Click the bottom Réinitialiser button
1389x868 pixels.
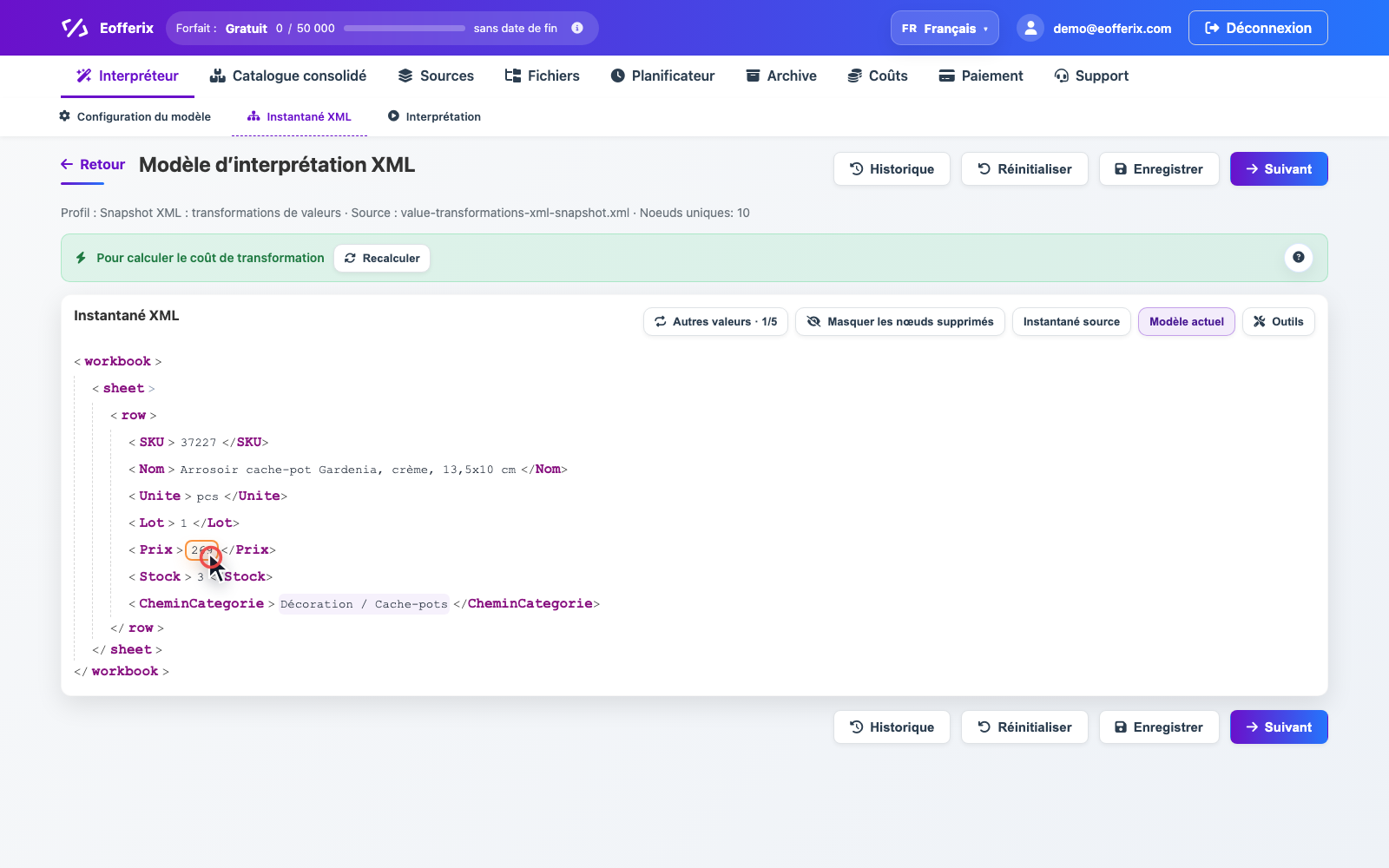(1024, 727)
